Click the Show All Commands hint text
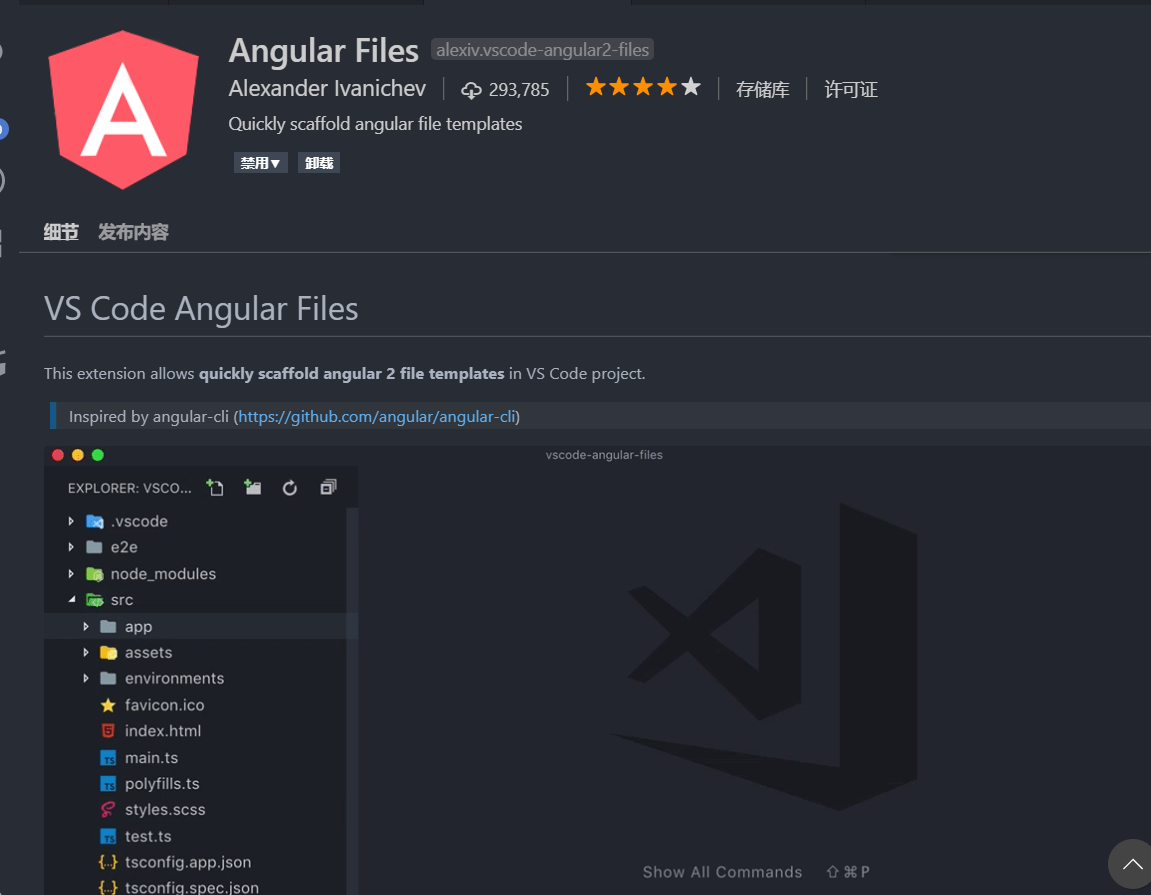 tap(722, 872)
